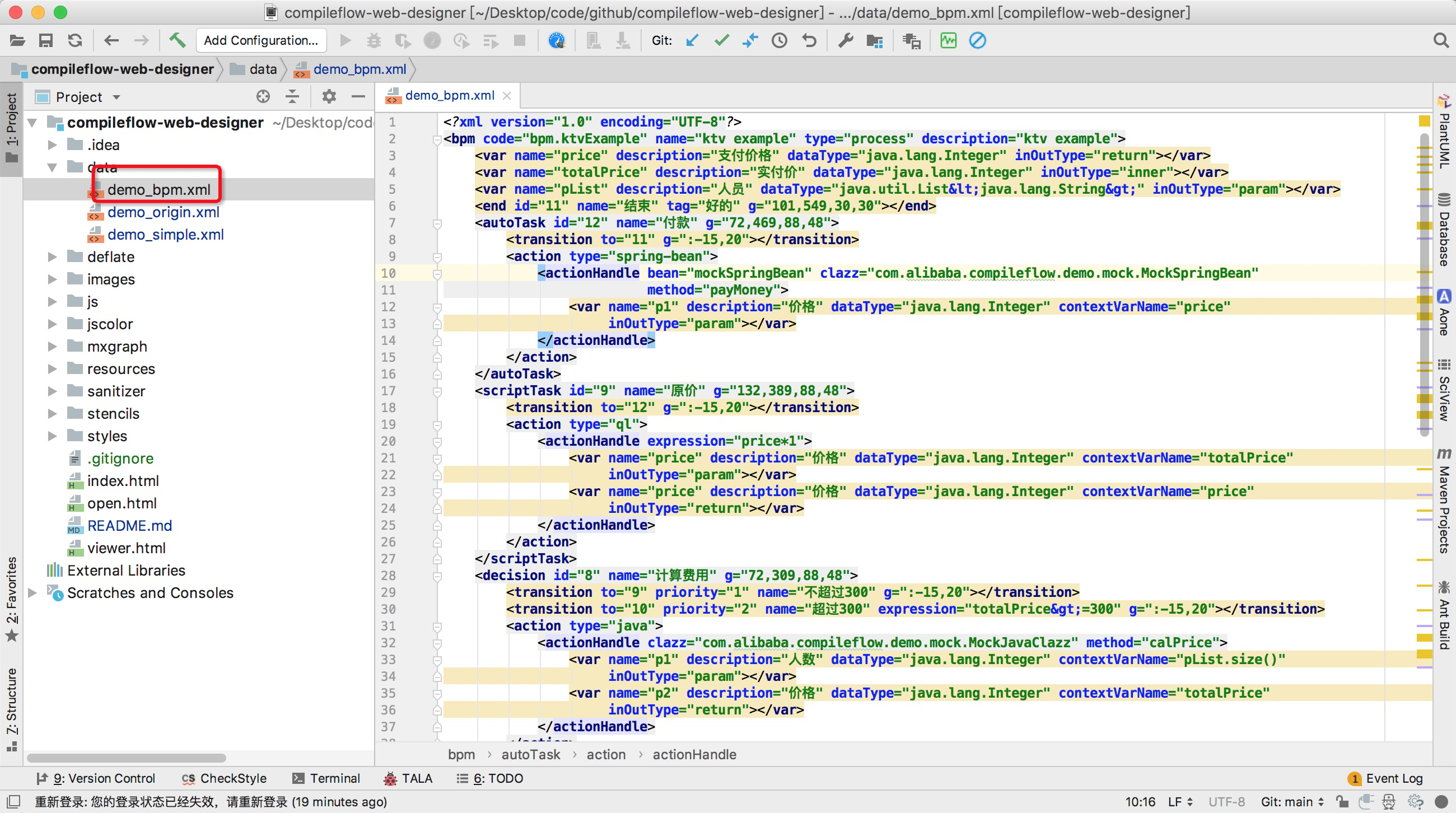This screenshot has height=813, width=1456.
Task: Click the project tree horizontal scrollbar
Action: 127,758
